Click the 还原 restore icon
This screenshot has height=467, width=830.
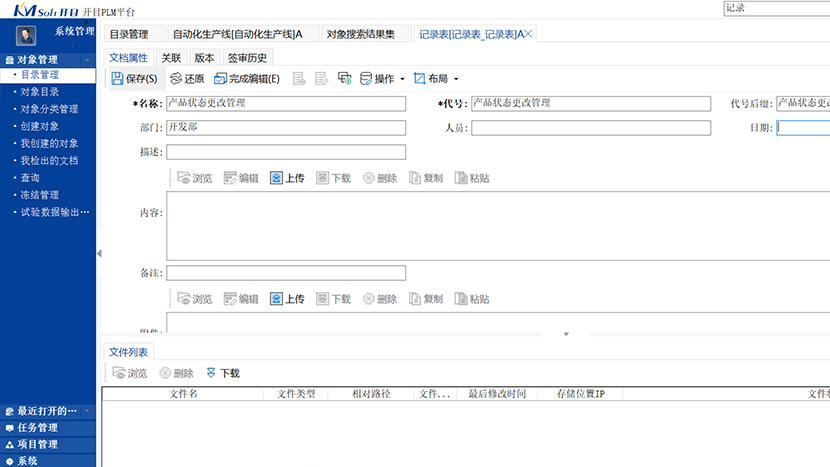[176, 78]
